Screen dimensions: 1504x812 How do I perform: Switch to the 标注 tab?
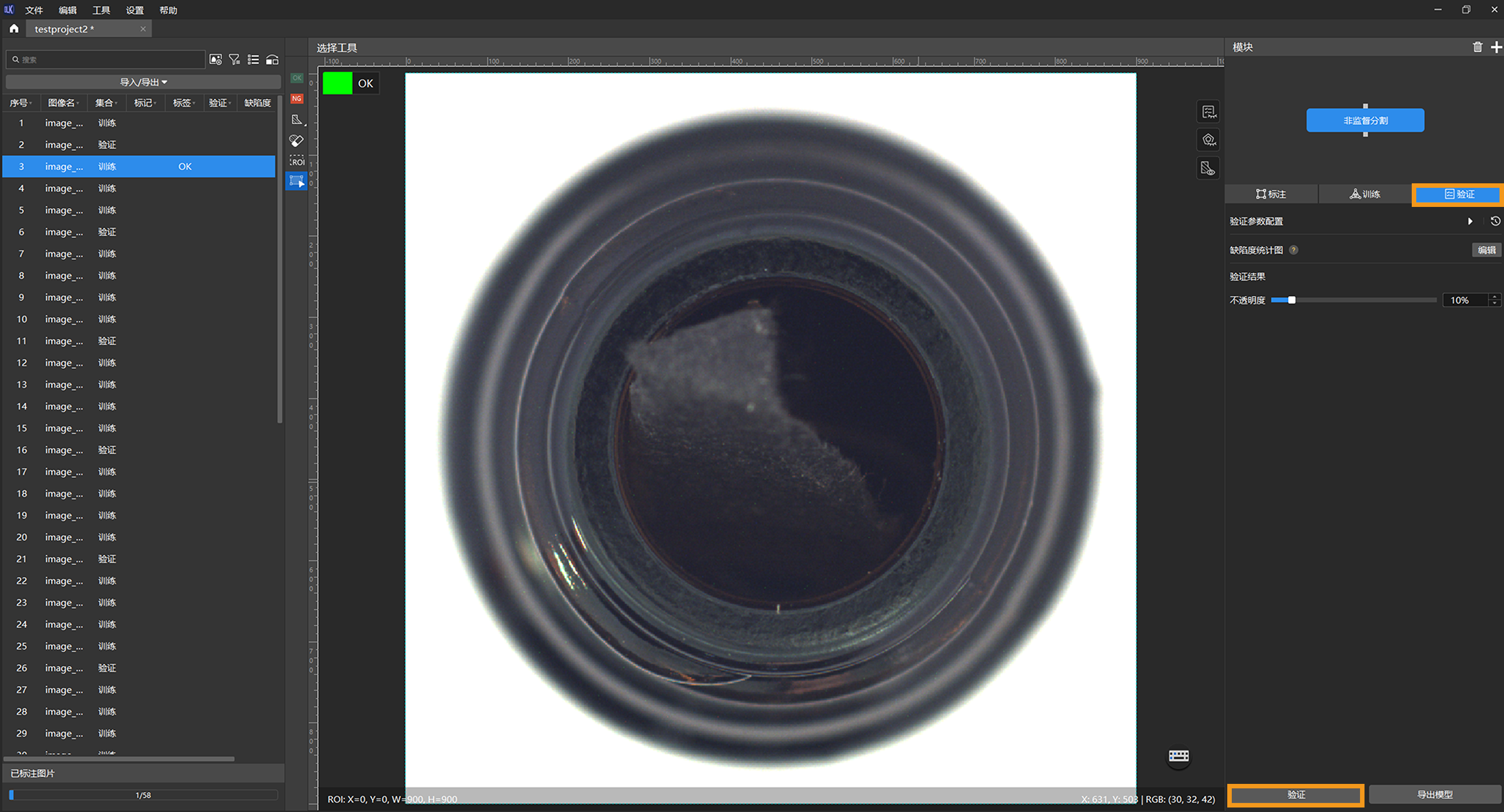(x=1271, y=195)
